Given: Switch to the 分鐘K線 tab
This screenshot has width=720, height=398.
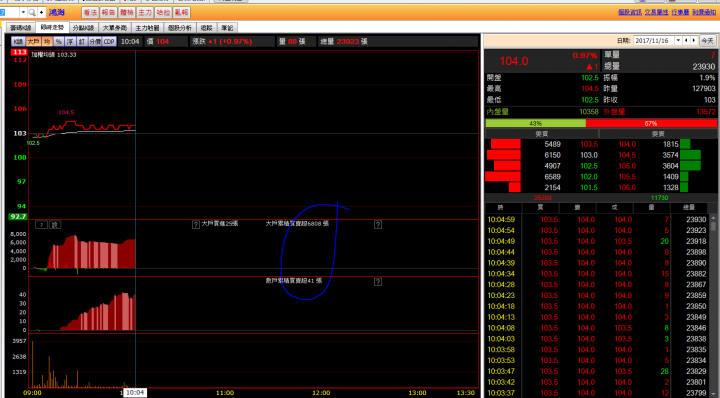Looking at the screenshot, I should [x=83, y=28].
